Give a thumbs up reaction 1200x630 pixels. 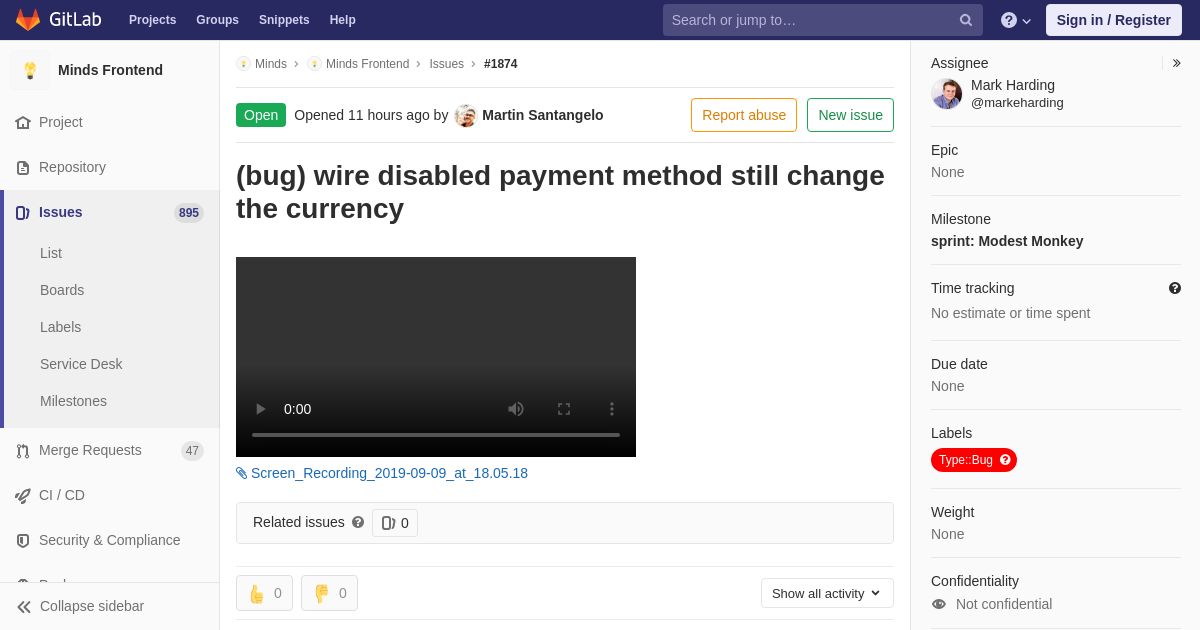pyautogui.click(x=264, y=593)
